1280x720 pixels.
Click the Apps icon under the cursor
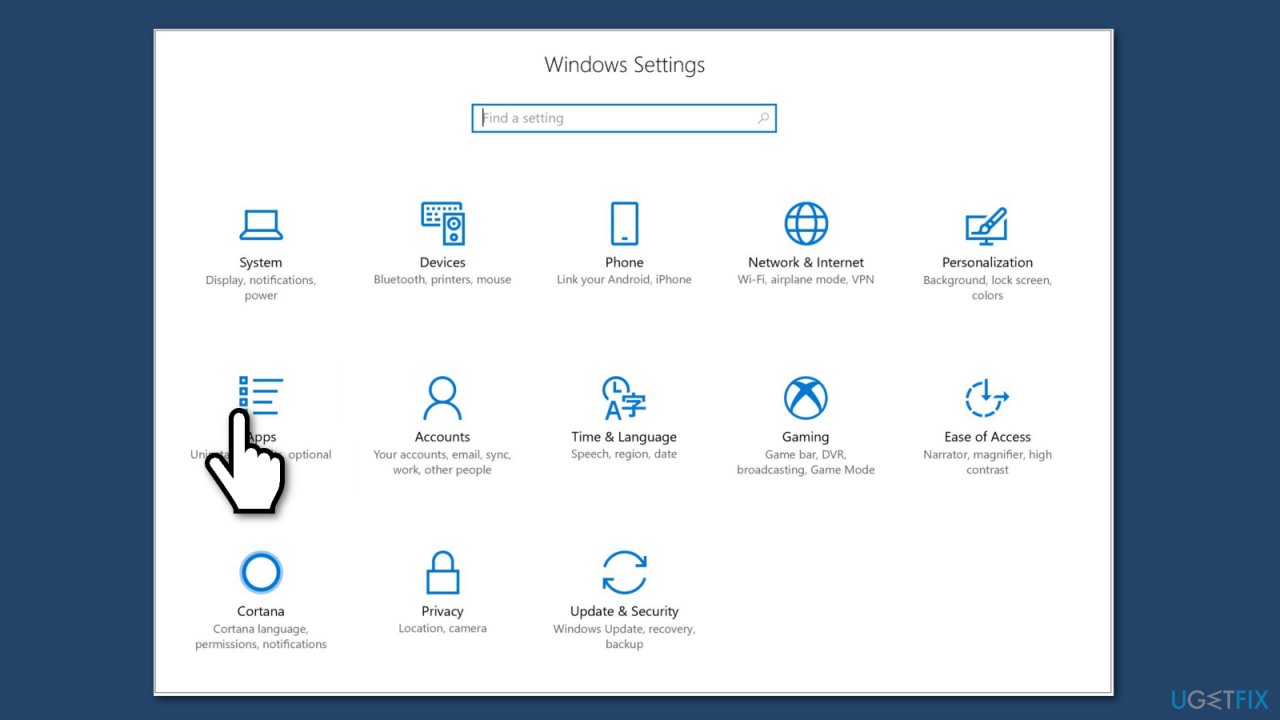262,396
